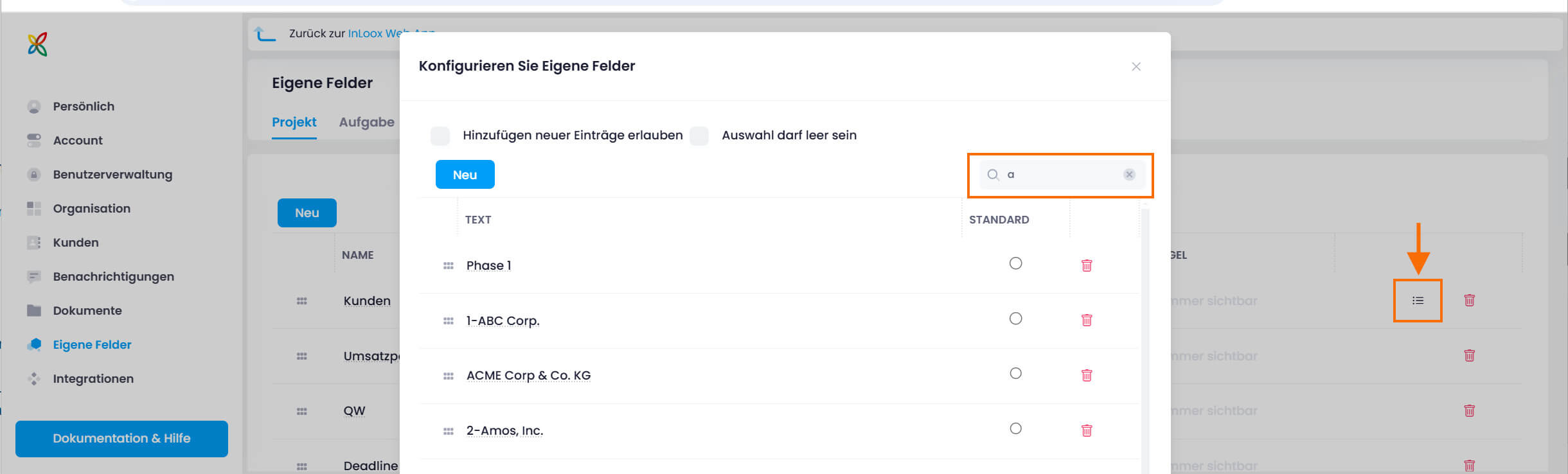Click the back arrow icon
1568x474 pixels.
point(264,33)
